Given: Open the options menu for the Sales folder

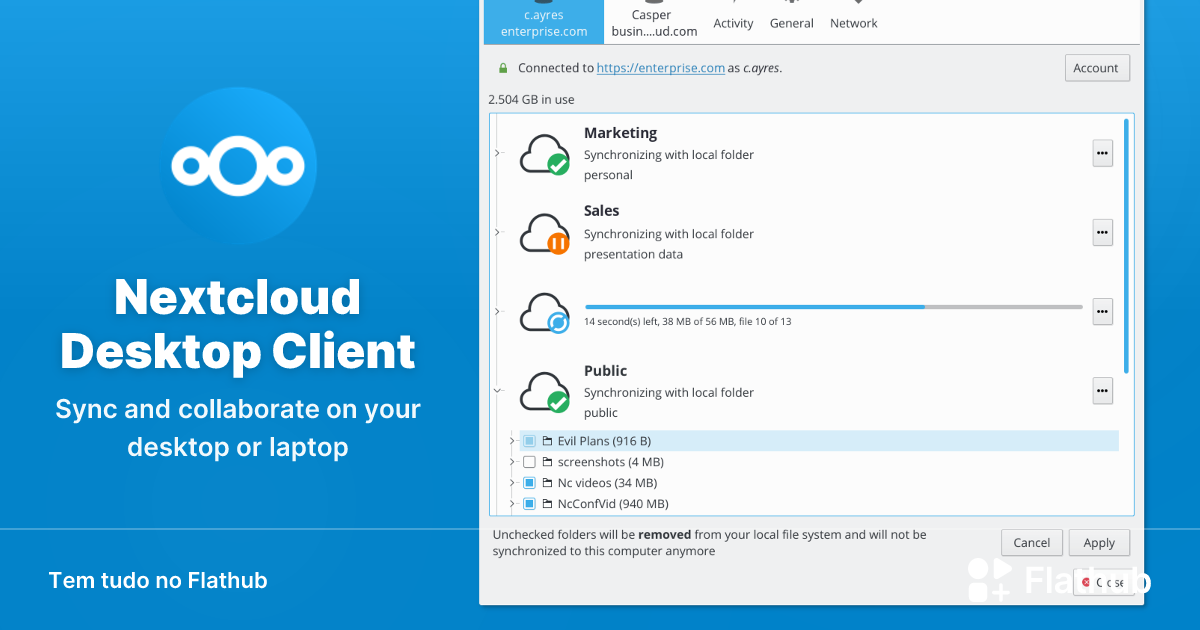Looking at the screenshot, I should tap(1102, 232).
